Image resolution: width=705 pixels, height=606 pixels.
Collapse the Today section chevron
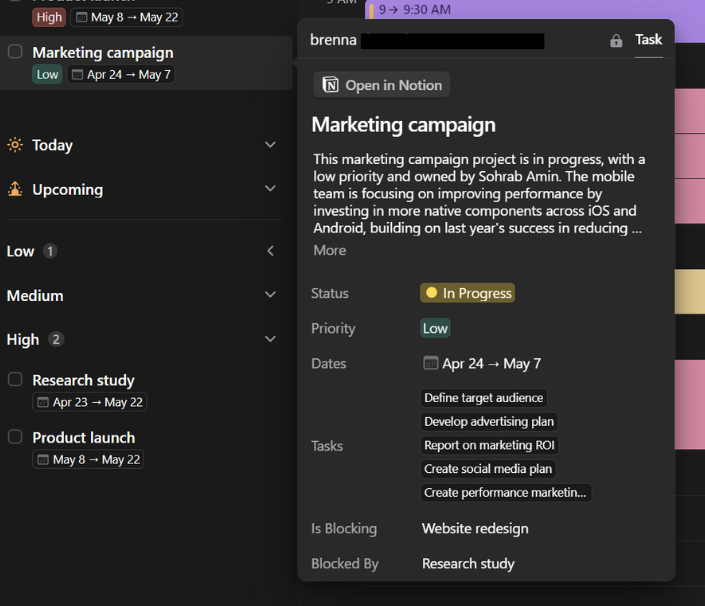[270, 145]
